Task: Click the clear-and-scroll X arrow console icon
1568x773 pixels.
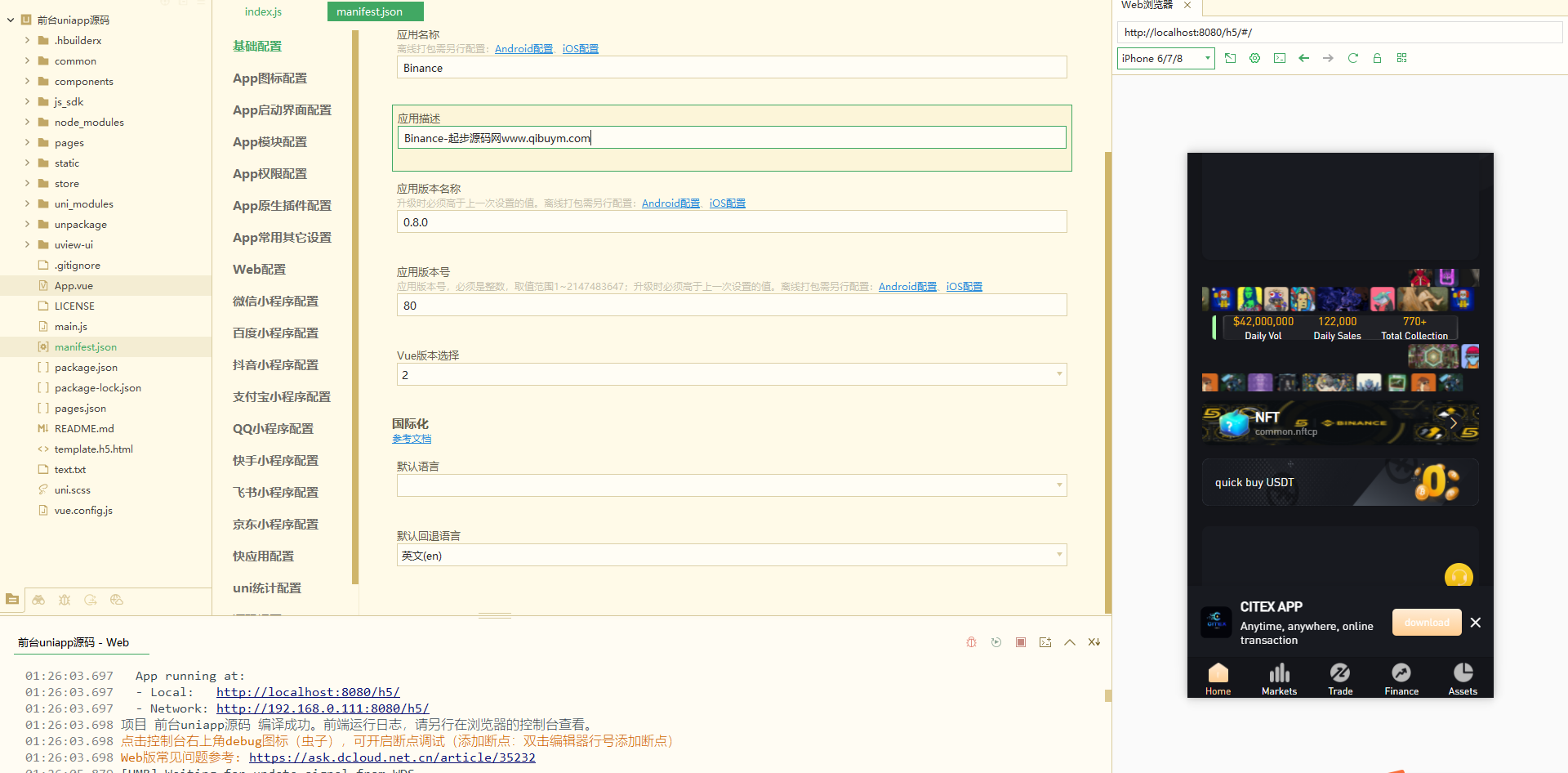Action: pos(1094,642)
